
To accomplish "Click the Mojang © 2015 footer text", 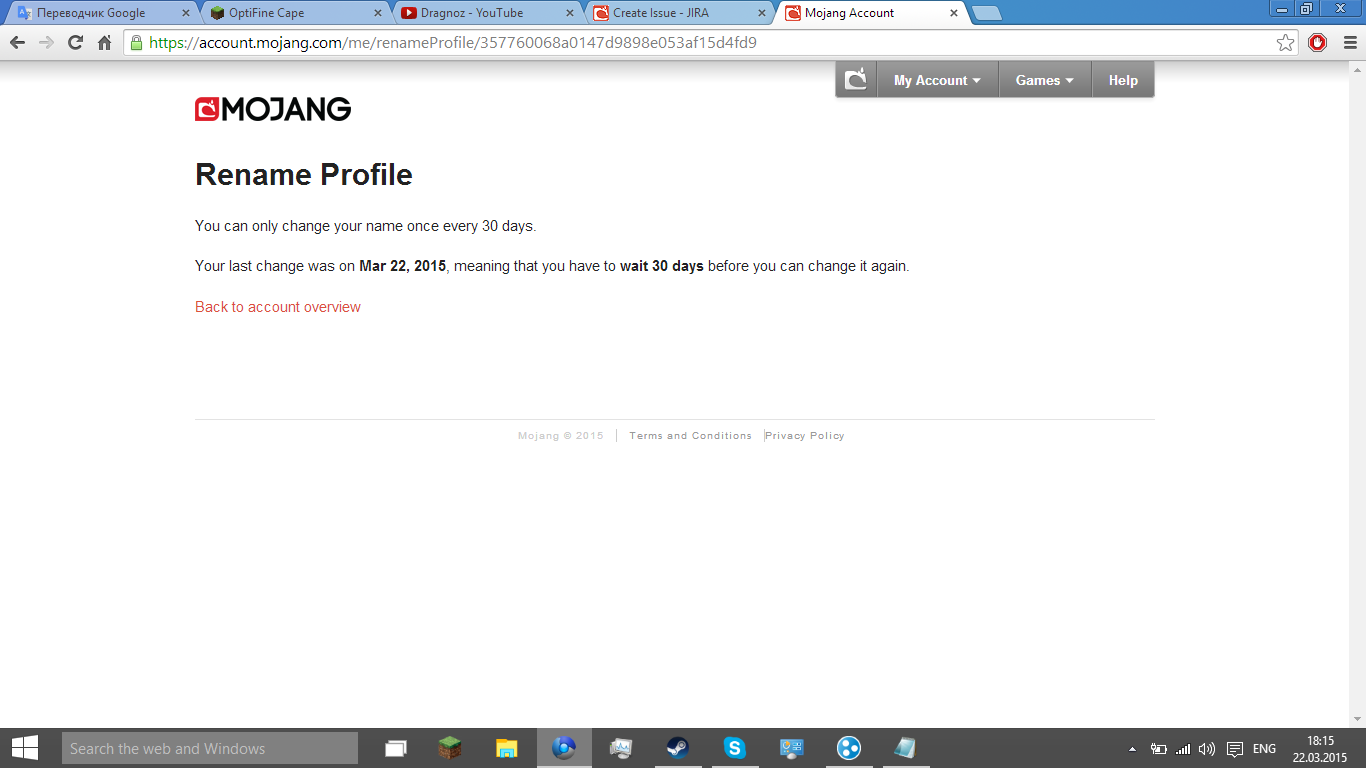I will [561, 436].
